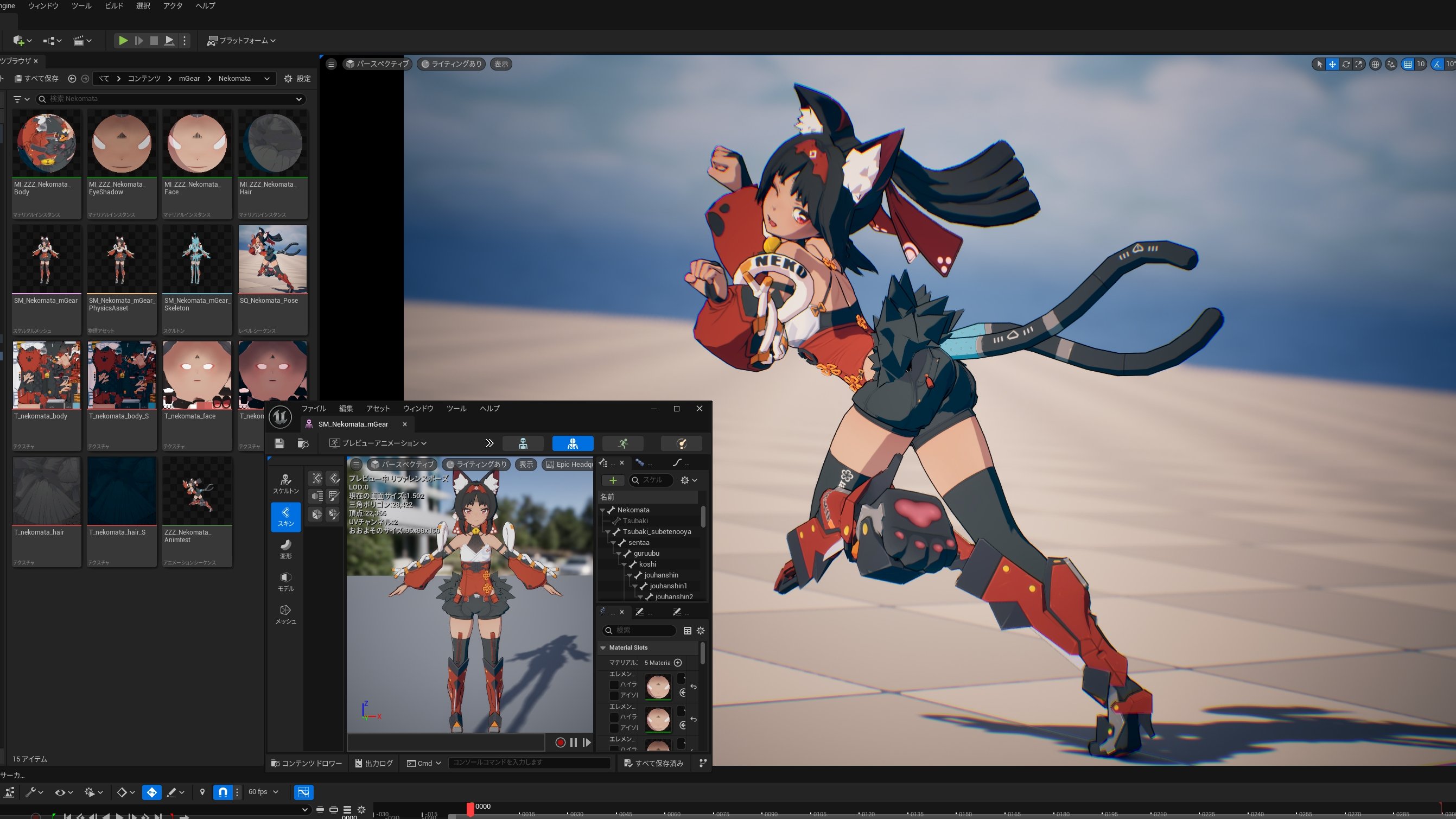Open details panel settings gear icon
Screen dimensions: 1456x819
coord(700,631)
